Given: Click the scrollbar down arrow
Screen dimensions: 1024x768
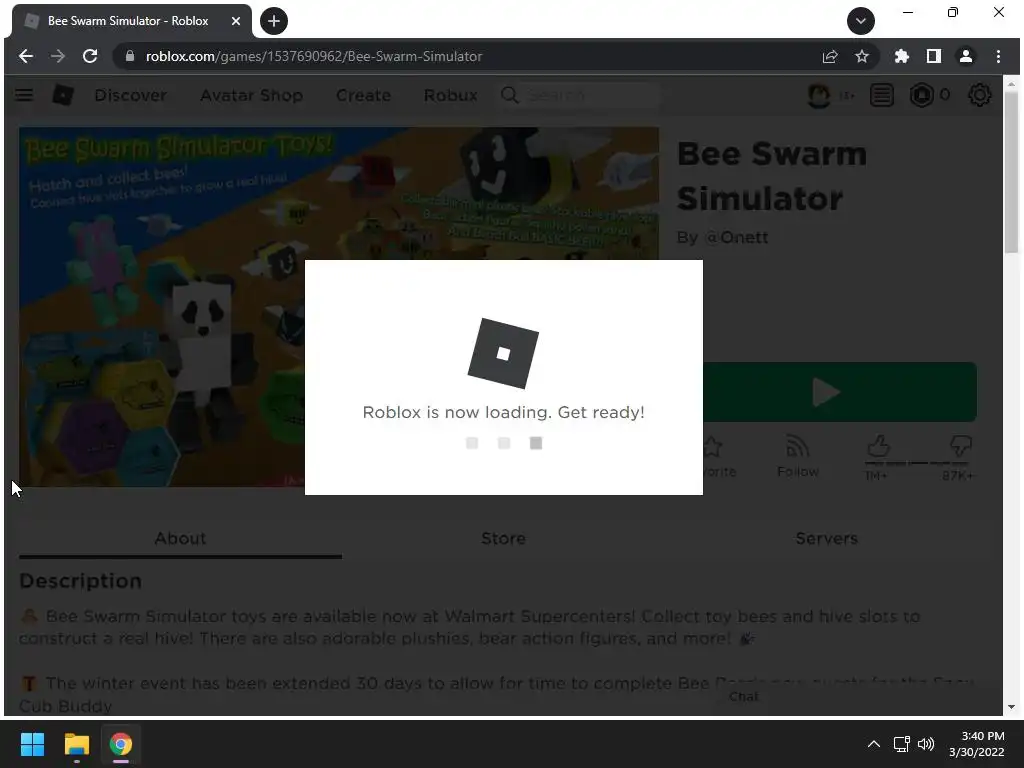Looking at the screenshot, I should pos(1012,707).
